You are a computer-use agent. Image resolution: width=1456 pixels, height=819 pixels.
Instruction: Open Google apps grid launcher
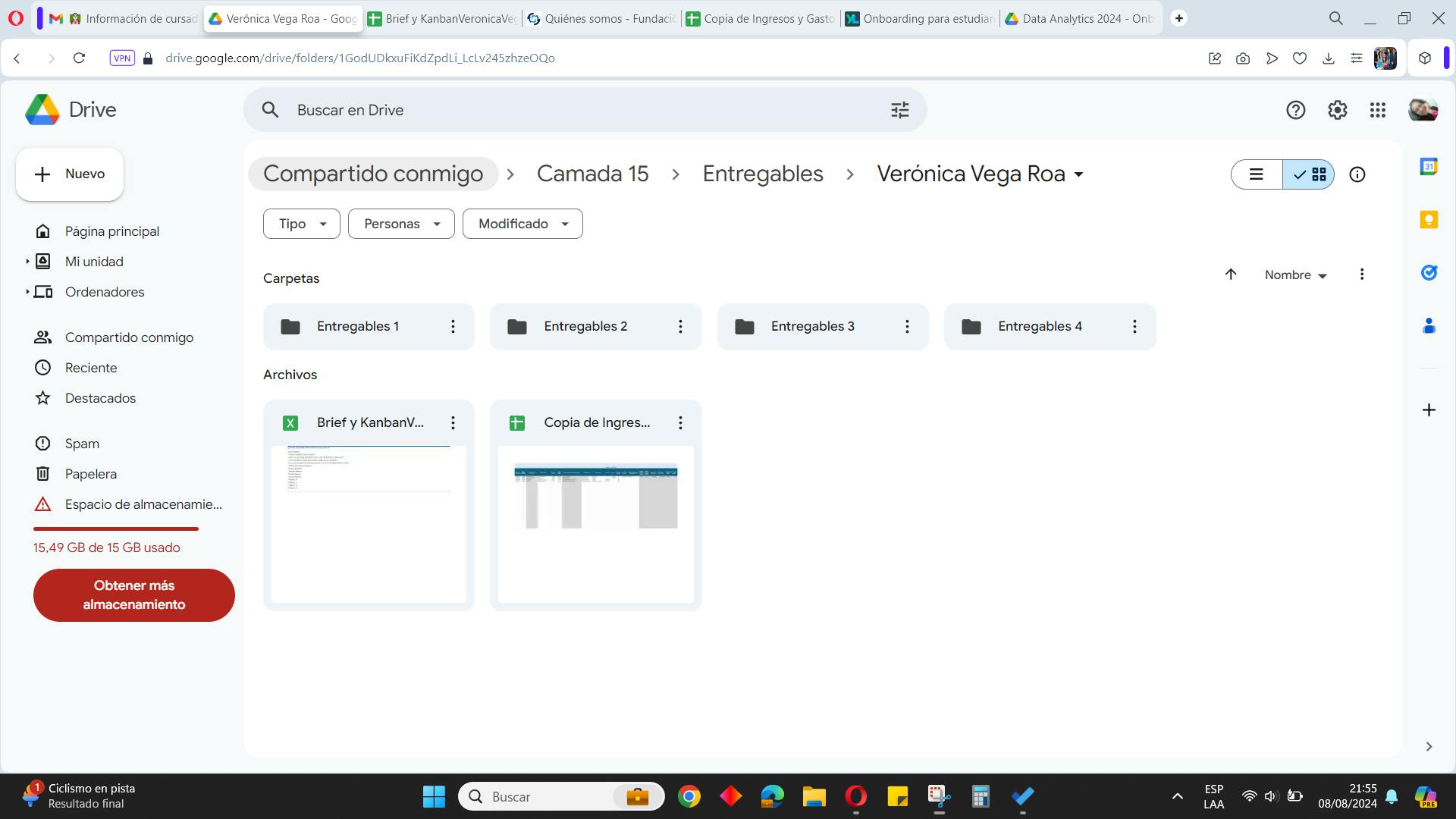point(1378,110)
